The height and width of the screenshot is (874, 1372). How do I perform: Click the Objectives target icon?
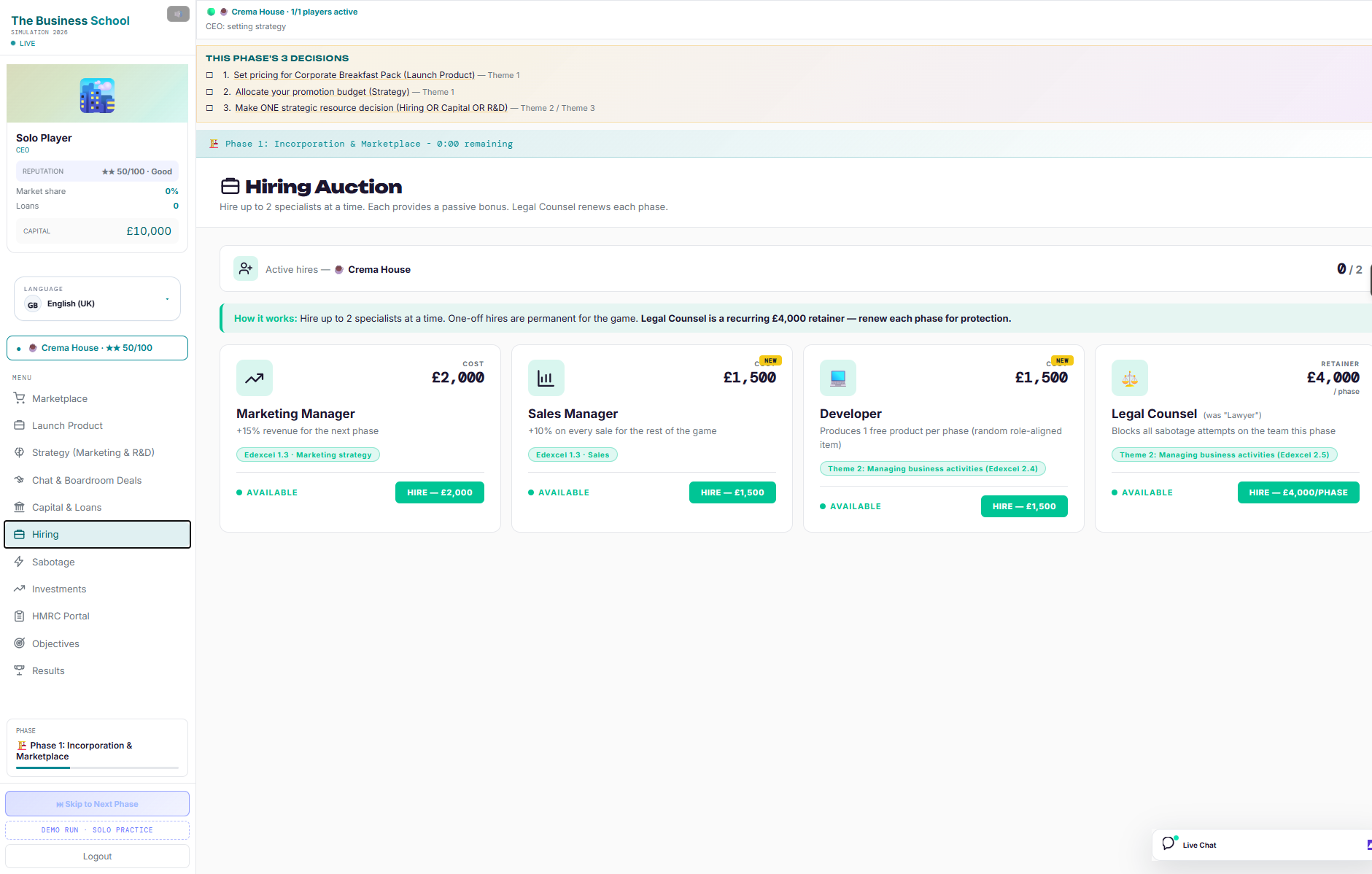point(20,643)
